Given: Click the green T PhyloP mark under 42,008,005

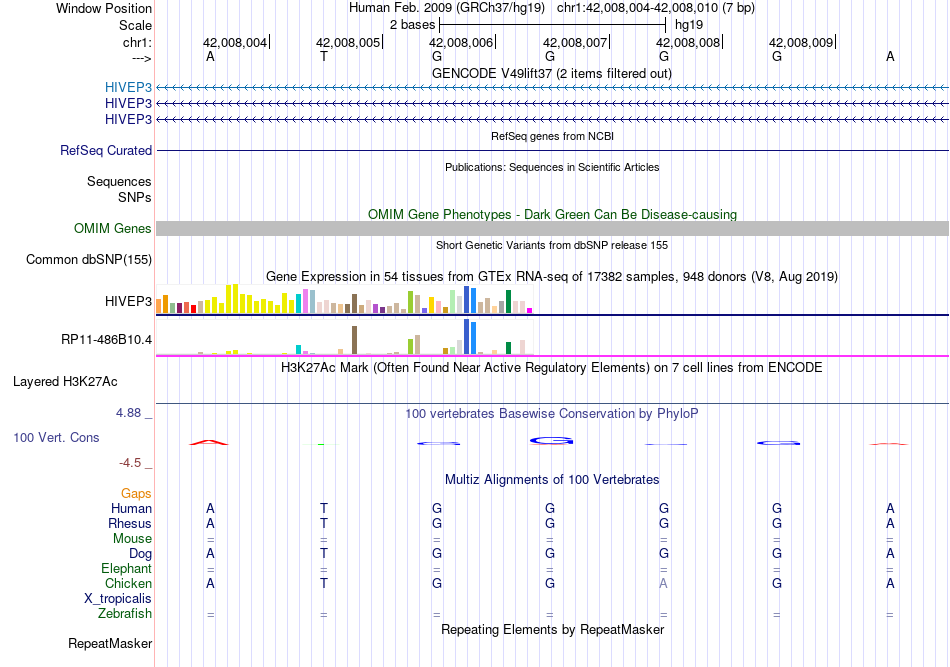Looking at the screenshot, I should coord(321,445).
